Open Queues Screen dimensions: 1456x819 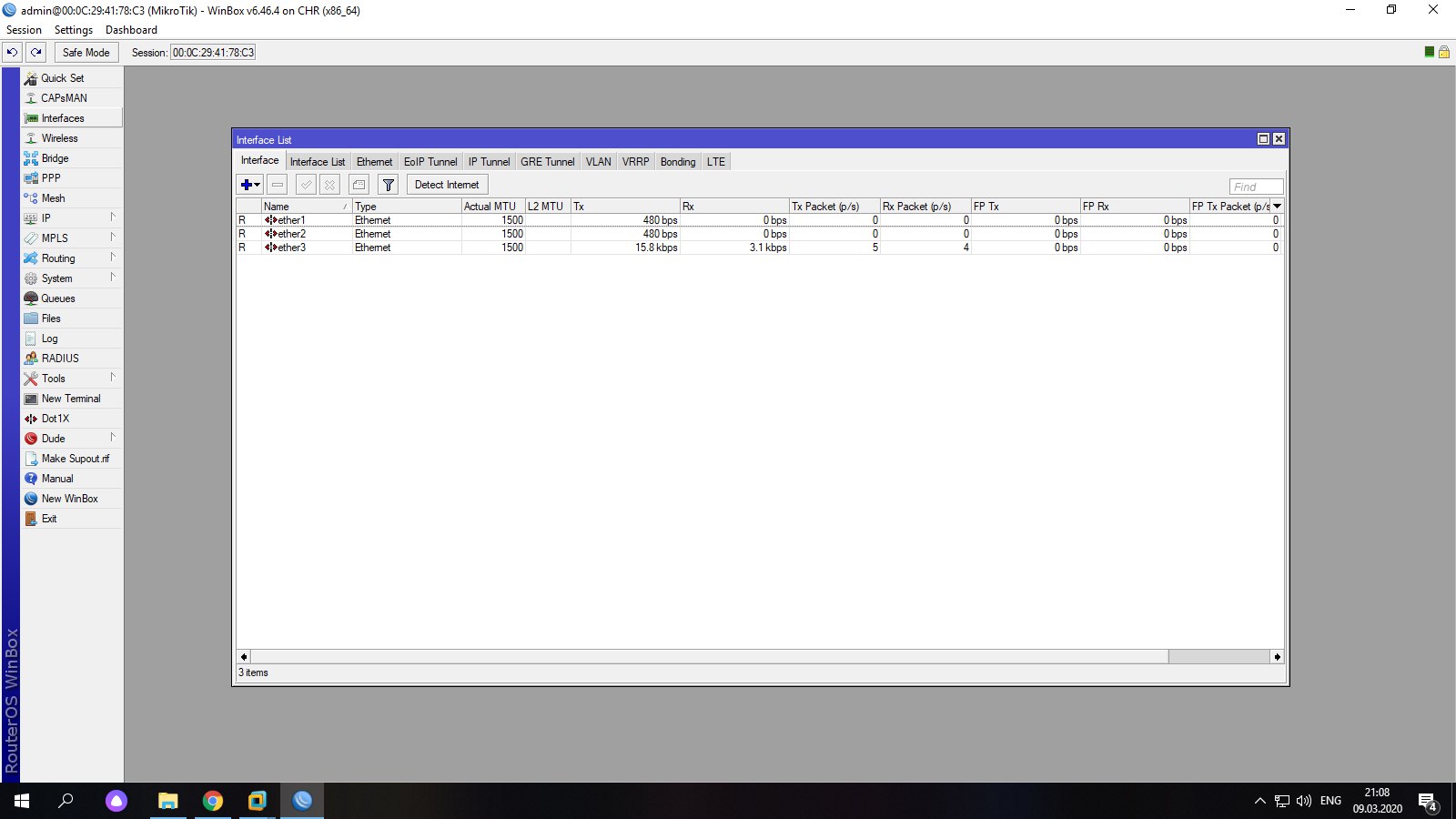[72, 298]
